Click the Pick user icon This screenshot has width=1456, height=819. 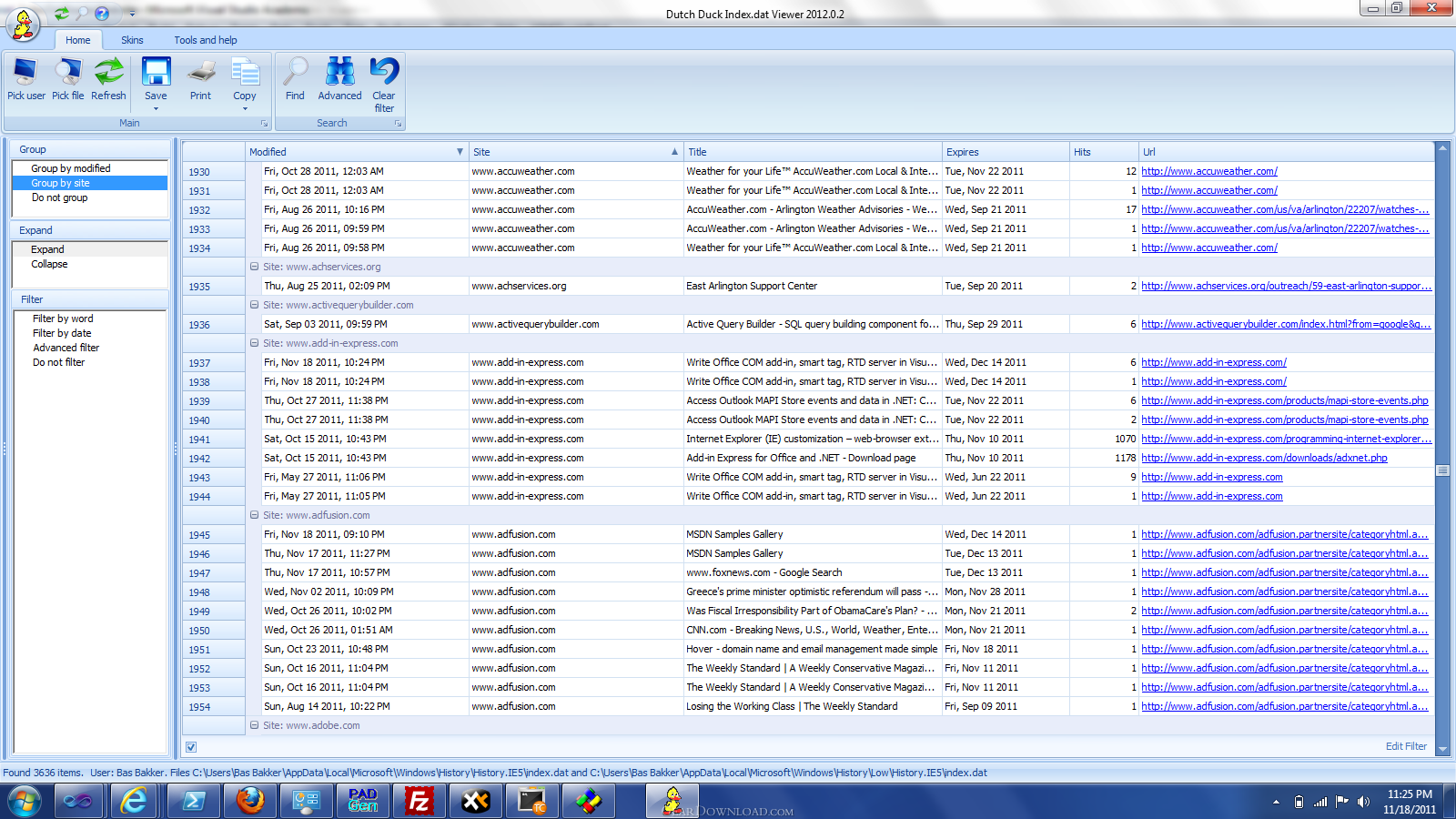[x=25, y=72]
